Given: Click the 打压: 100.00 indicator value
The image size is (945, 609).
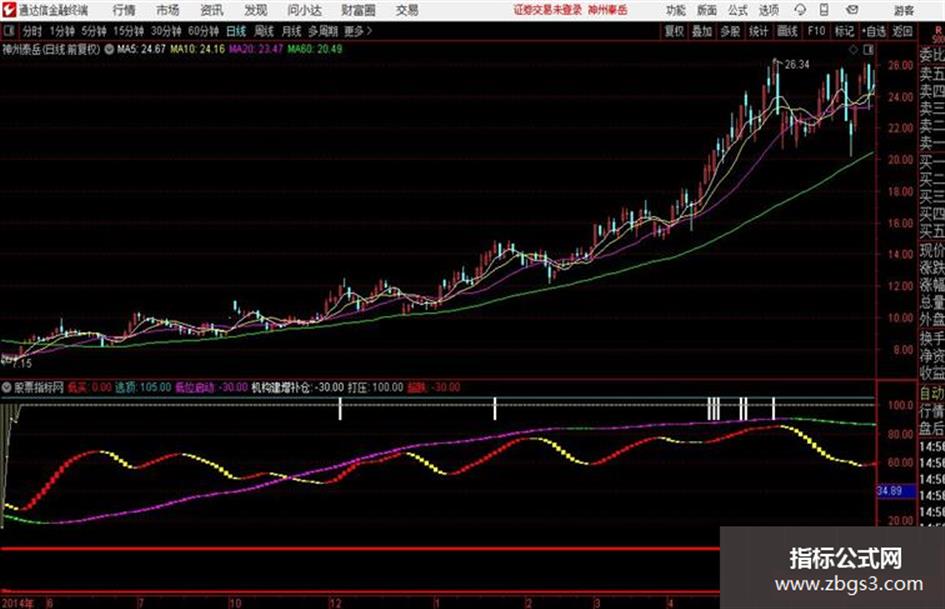Looking at the screenshot, I should pyautogui.click(x=375, y=388).
